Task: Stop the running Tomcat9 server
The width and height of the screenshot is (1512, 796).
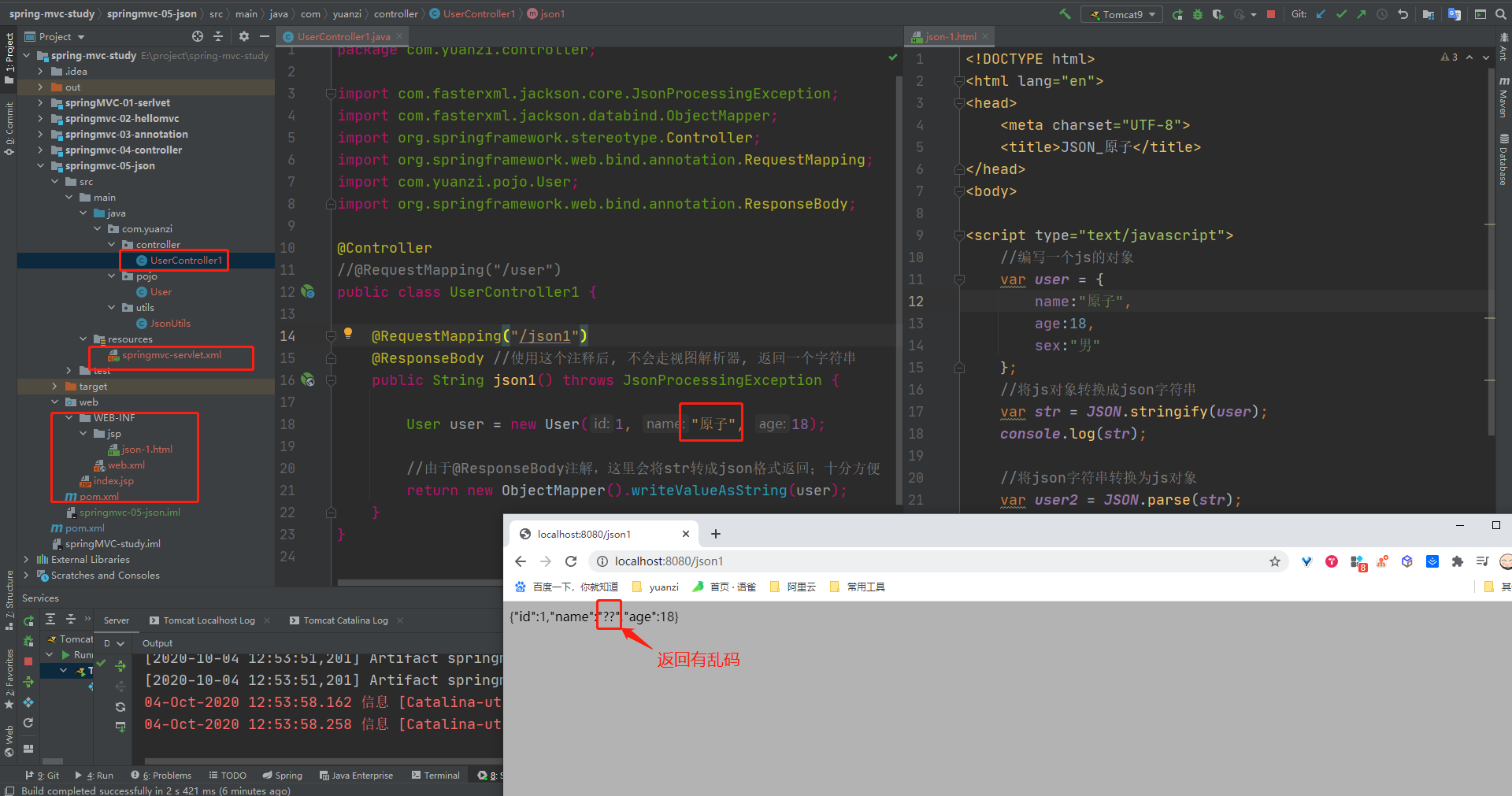Action: click(x=1270, y=14)
